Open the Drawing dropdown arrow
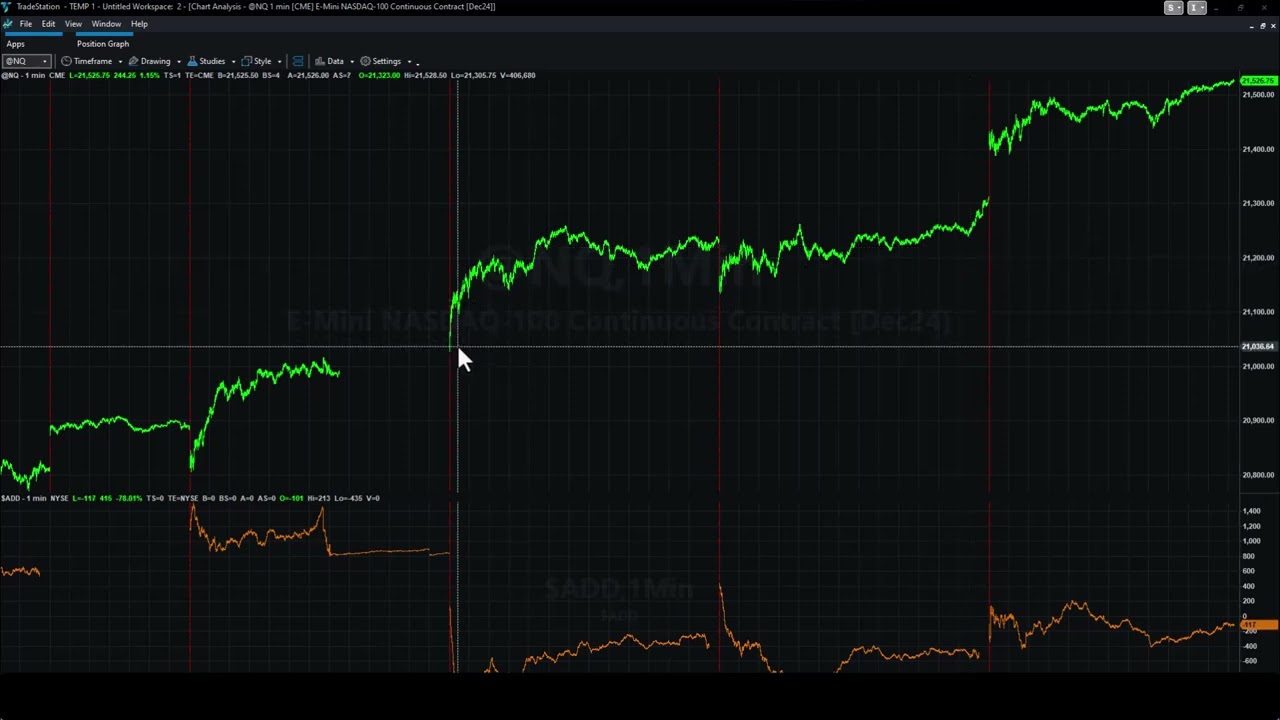Image resolution: width=1280 pixels, height=720 pixels. pyautogui.click(x=178, y=62)
